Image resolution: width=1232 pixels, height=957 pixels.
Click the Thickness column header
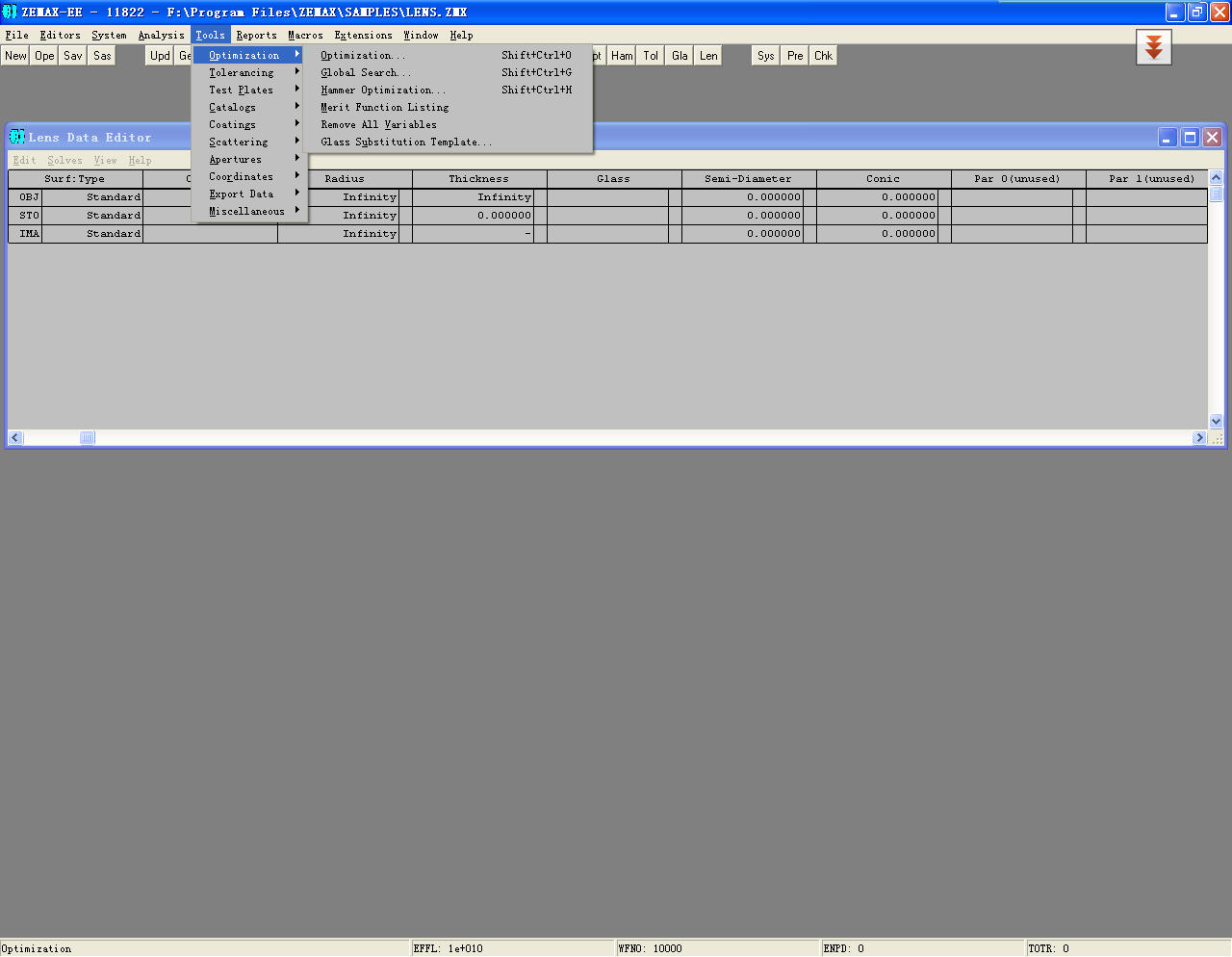(479, 179)
